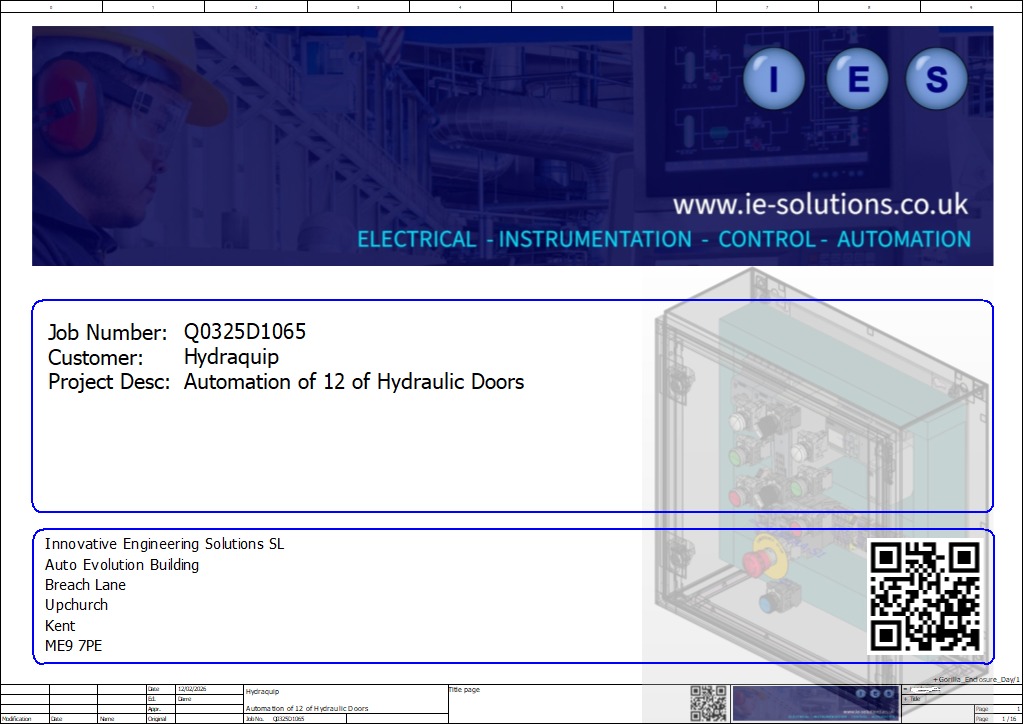Click the blue pushbutton on the enclosure

(770, 602)
